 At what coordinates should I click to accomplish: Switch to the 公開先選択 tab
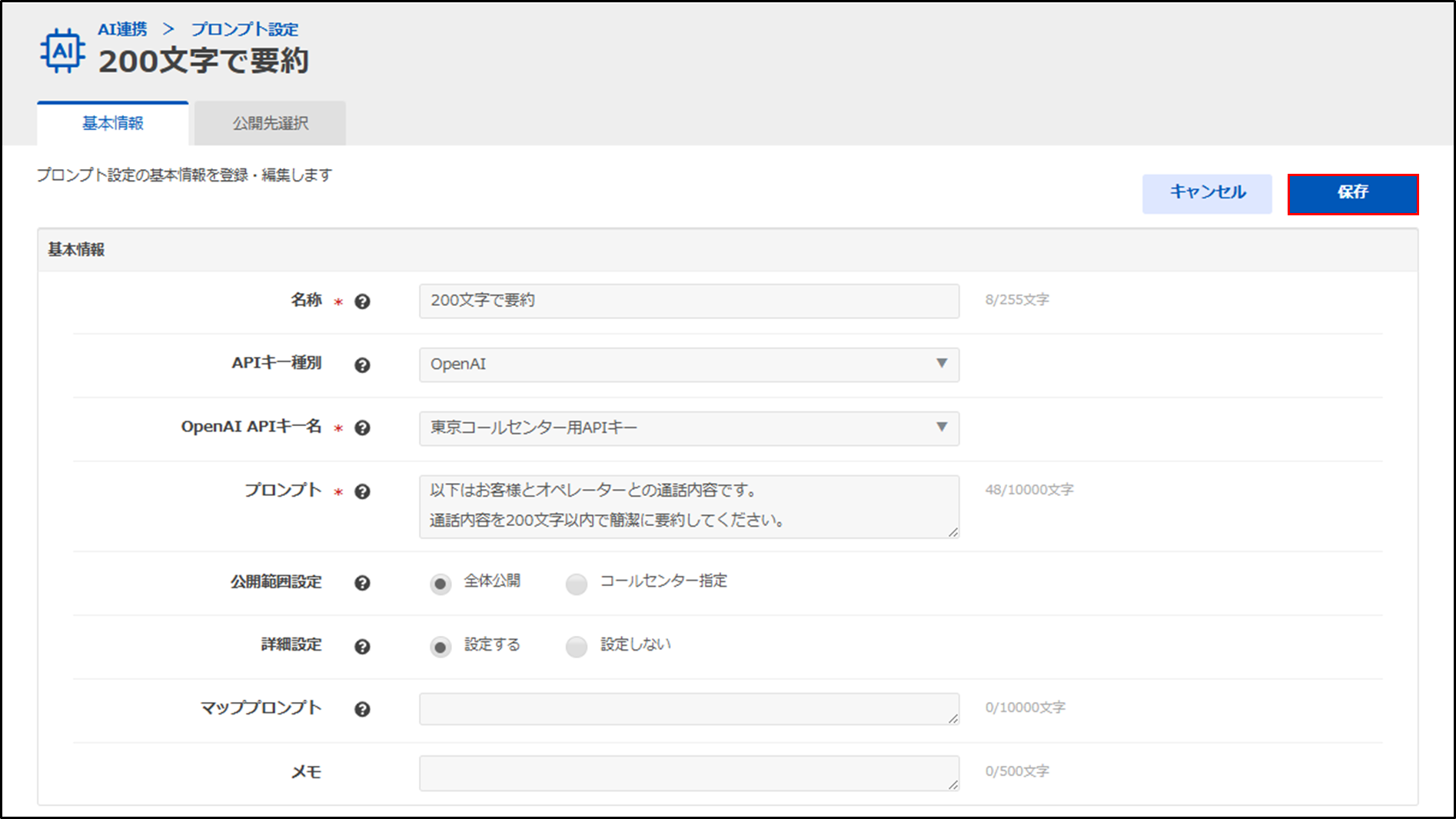click(x=270, y=124)
